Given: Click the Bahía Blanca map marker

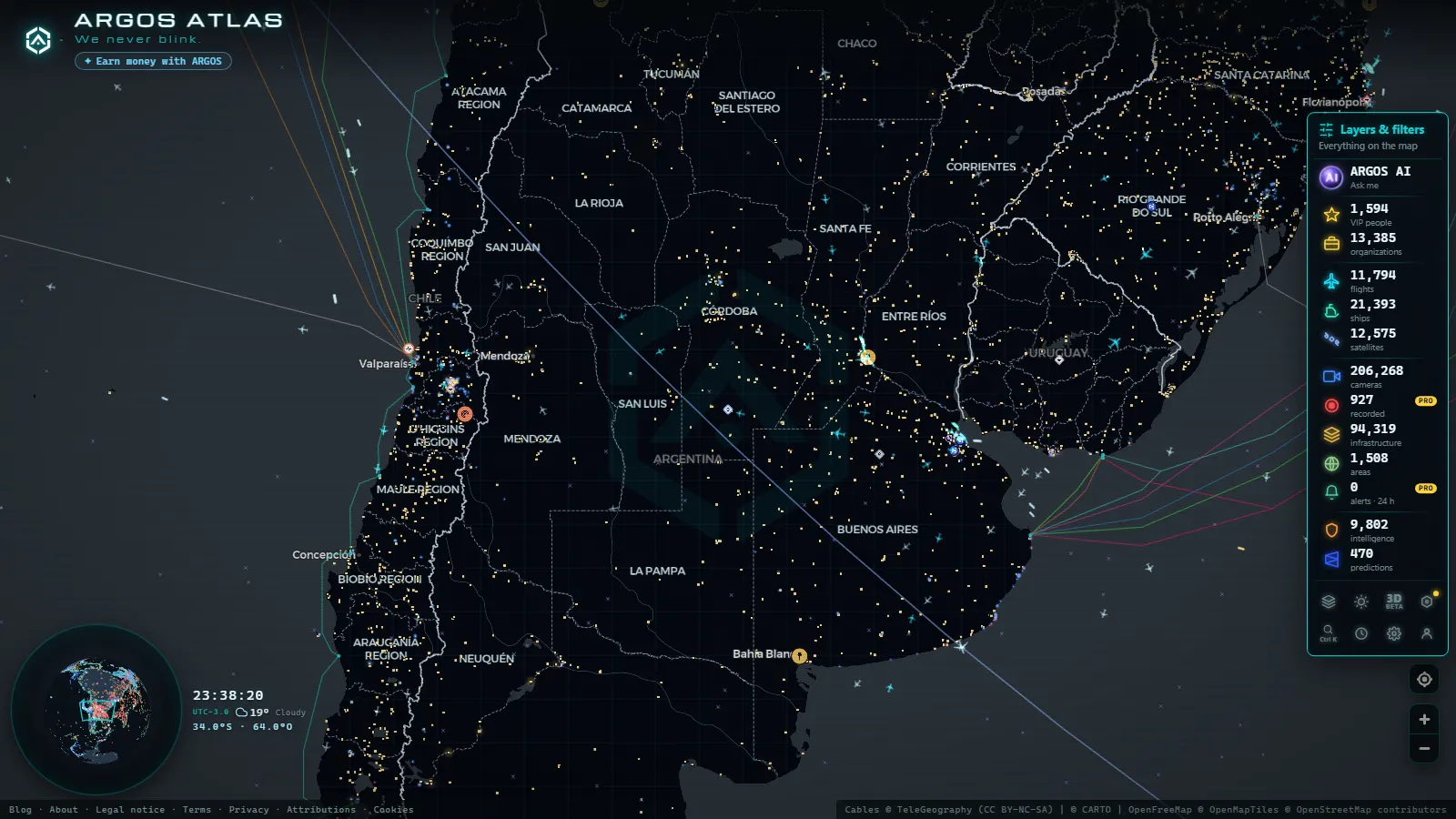Looking at the screenshot, I should coord(799,655).
